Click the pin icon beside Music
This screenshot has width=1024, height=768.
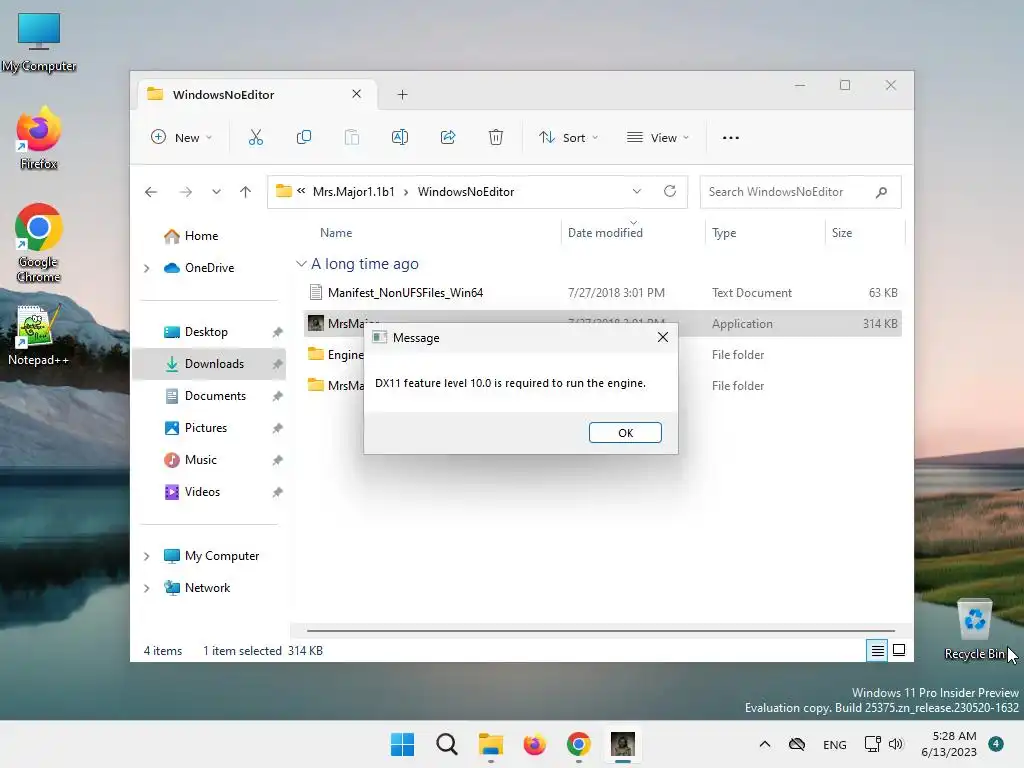(278, 460)
